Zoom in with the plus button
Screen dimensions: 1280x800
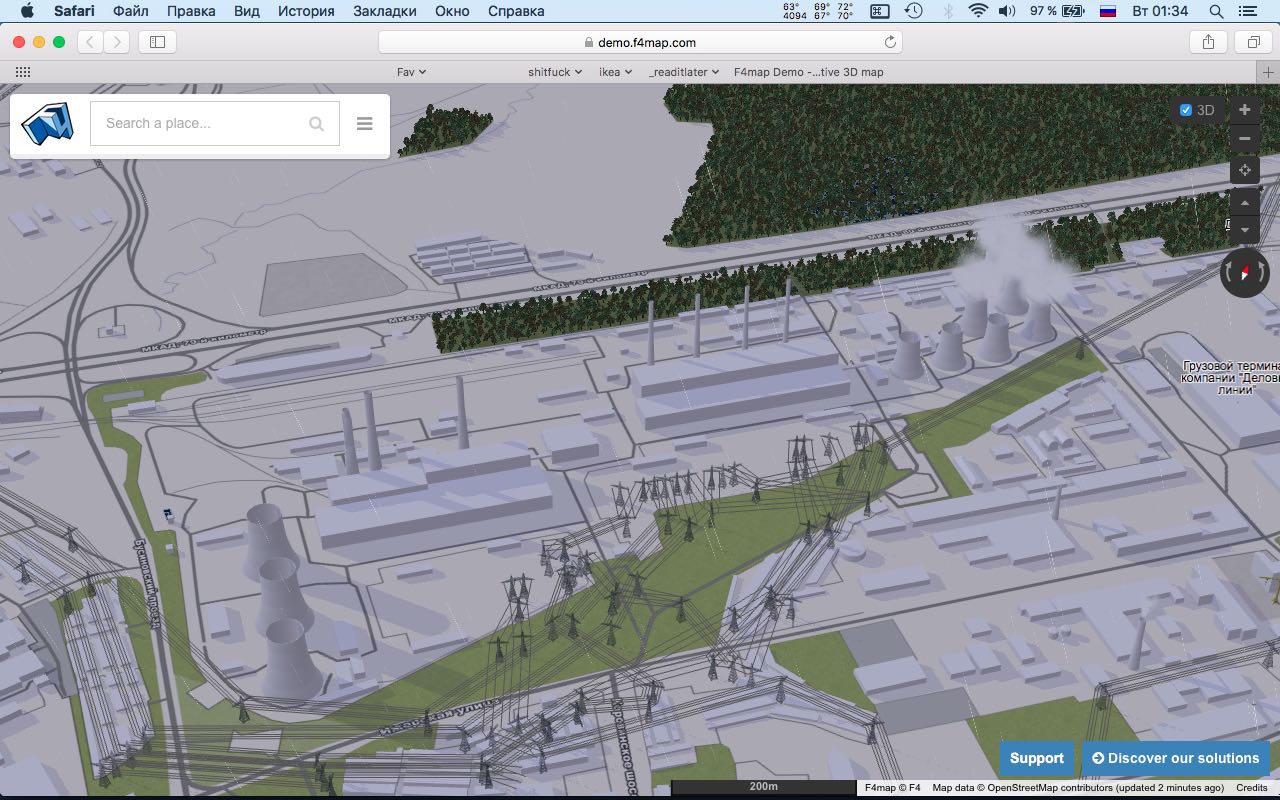click(1244, 110)
